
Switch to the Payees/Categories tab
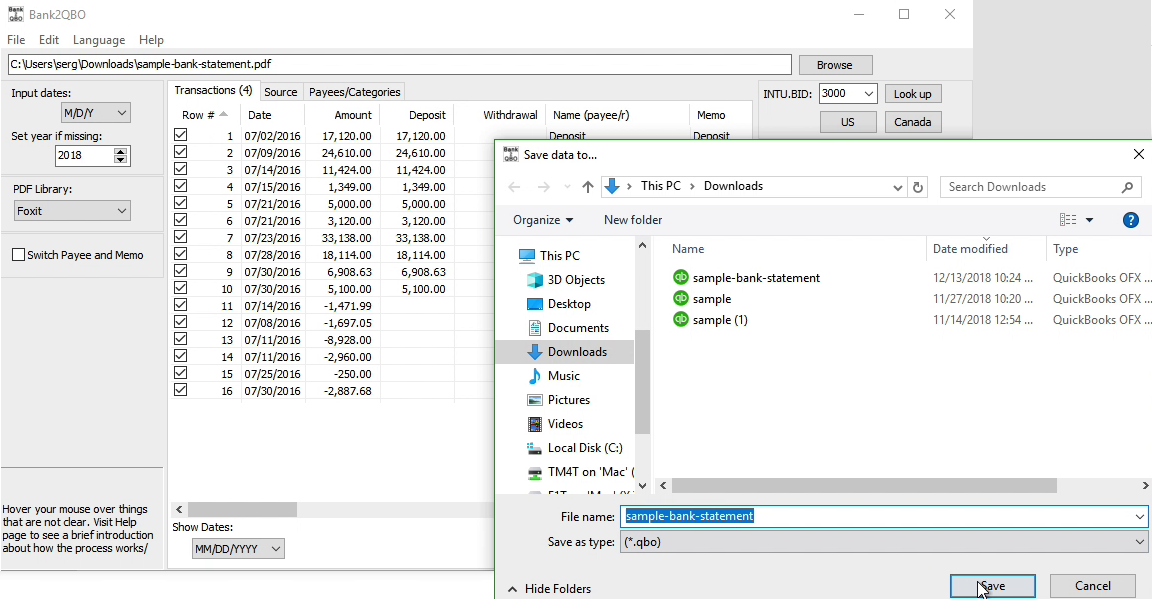click(x=354, y=92)
